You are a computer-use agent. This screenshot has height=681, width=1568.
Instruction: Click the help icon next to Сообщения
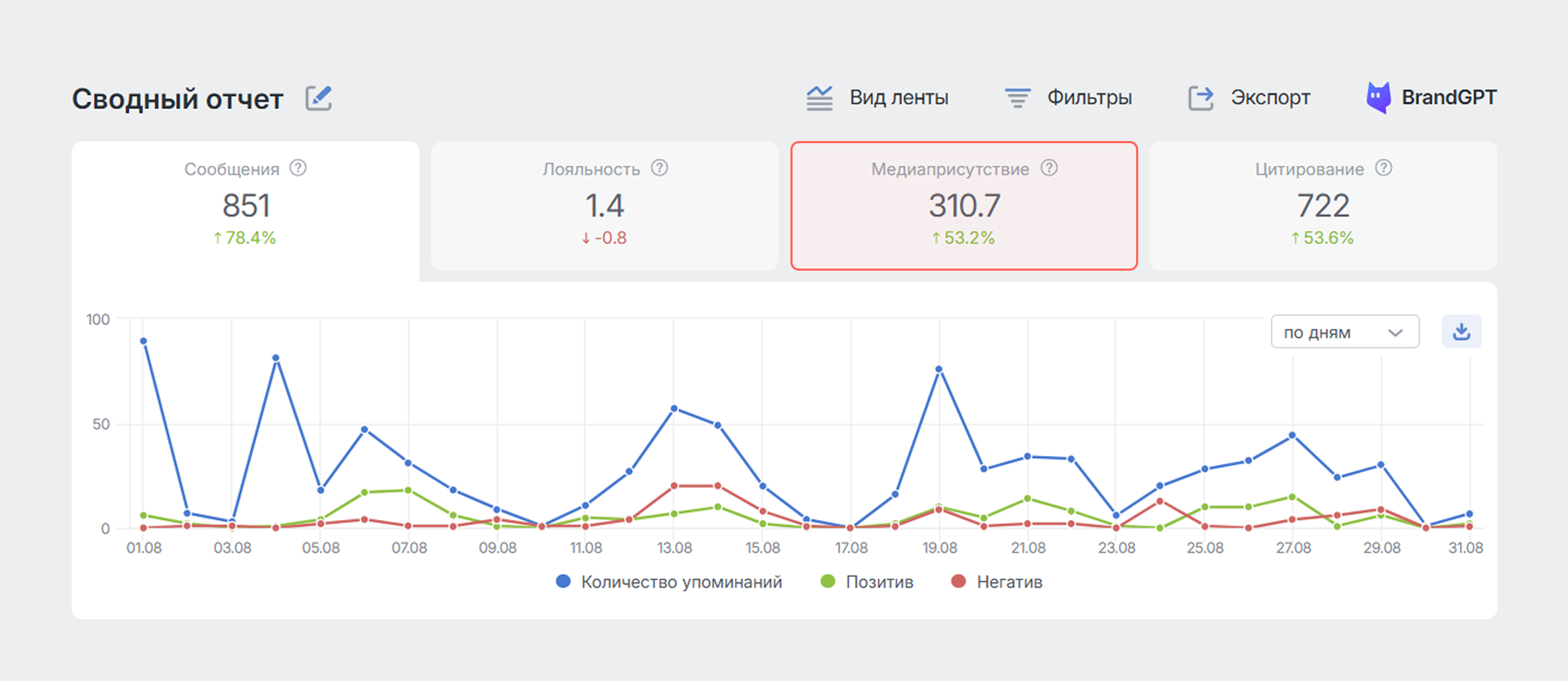tap(298, 168)
